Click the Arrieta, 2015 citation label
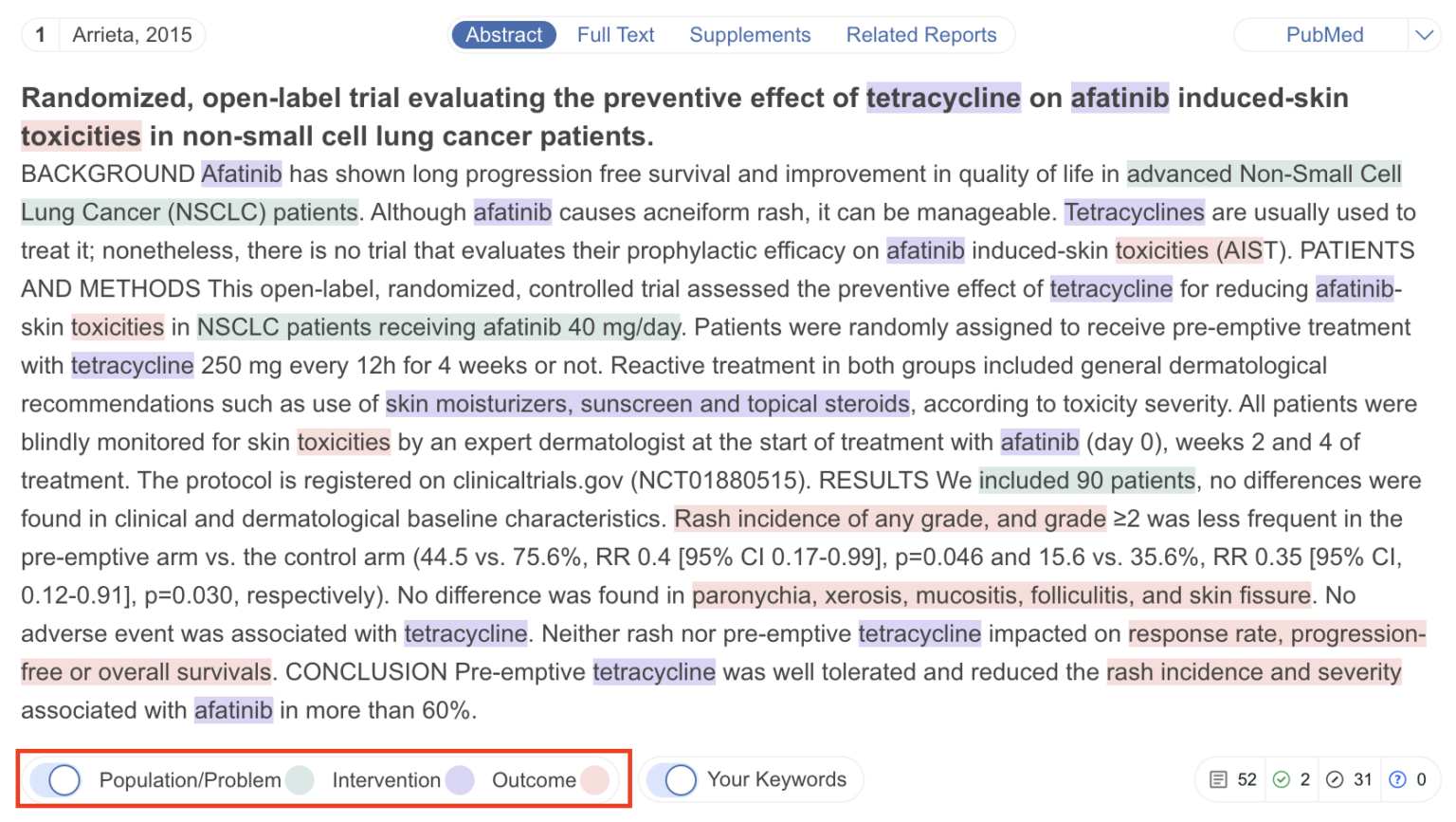This screenshot has height=822, width=1456. coord(132,35)
